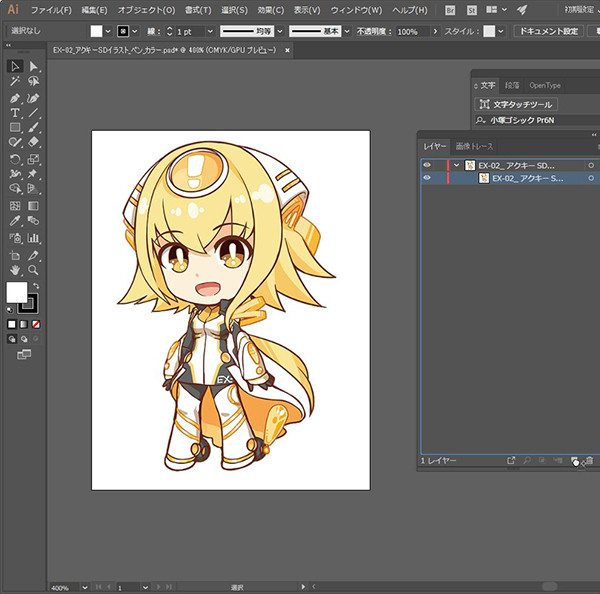600x594 pixels.
Task: Select the Rectangle tool
Action: pos(15,127)
